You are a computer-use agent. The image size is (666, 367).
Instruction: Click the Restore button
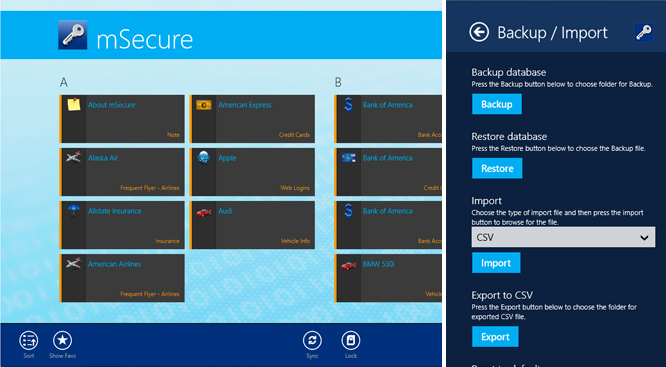[497, 168]
